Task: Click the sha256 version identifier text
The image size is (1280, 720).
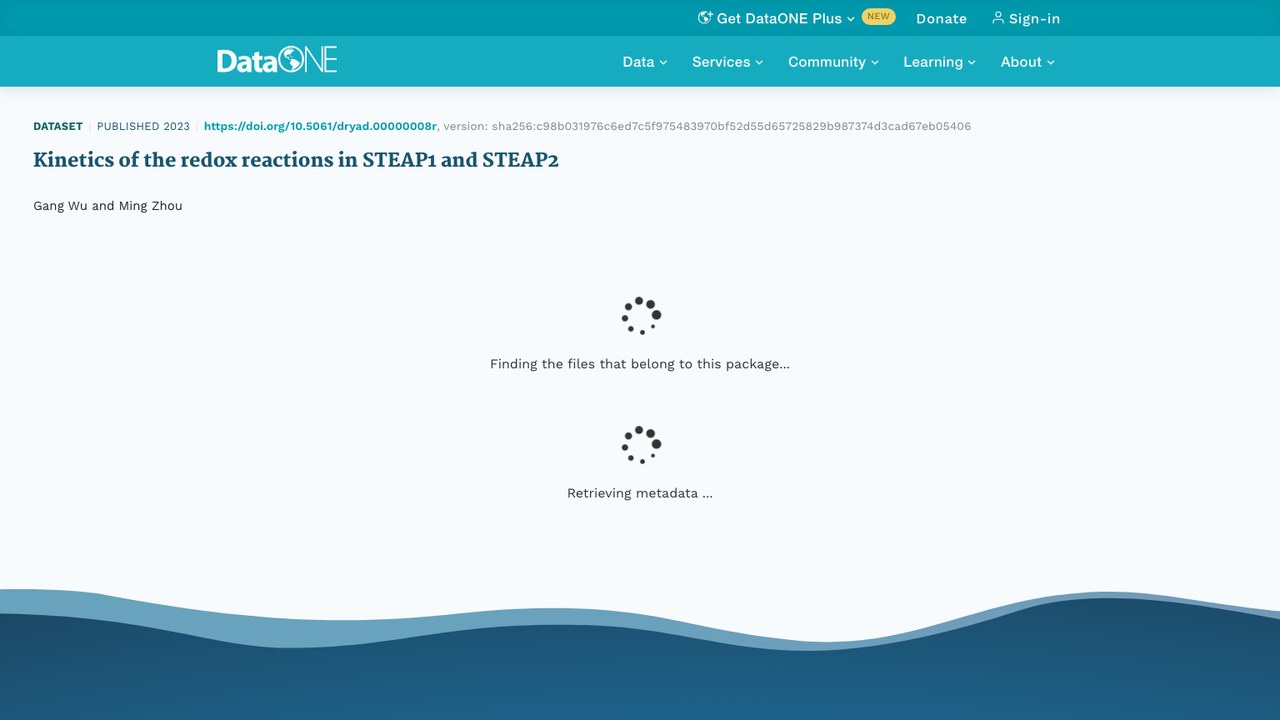Action: [x=731, y=126]
